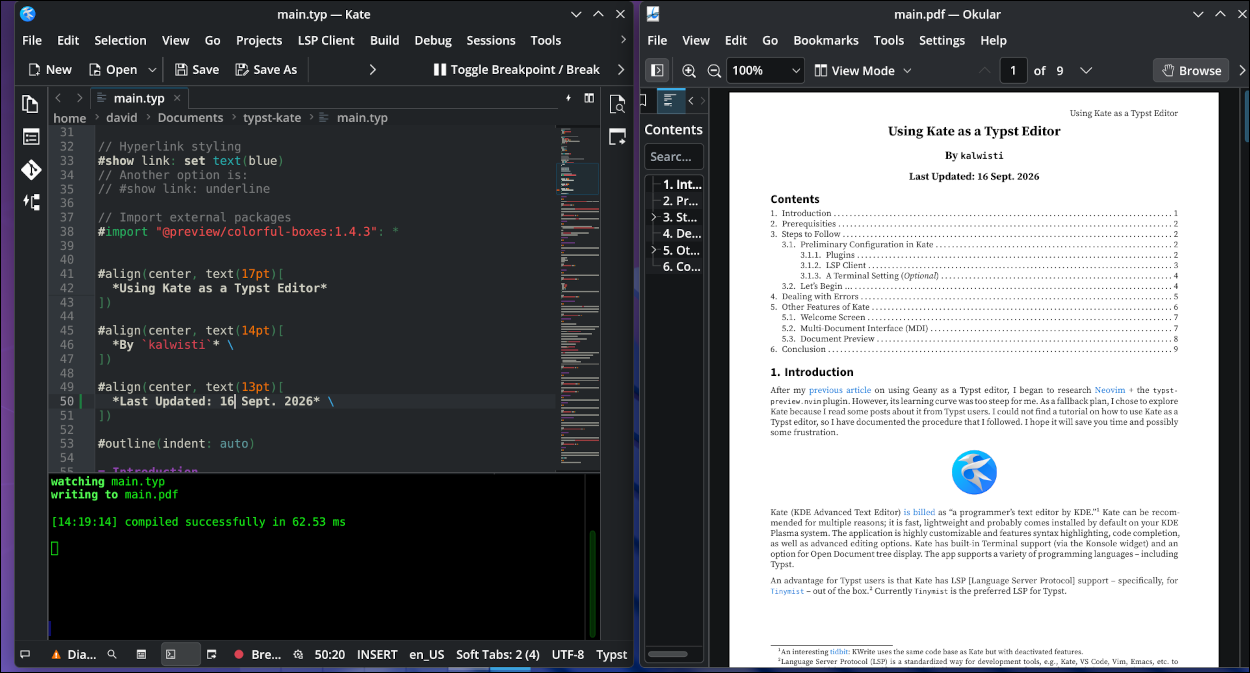Click the Search field in Okular's Contents panel
Image resolution: width=1250 pixels, height=673 pixels.
tap(673, 156)
